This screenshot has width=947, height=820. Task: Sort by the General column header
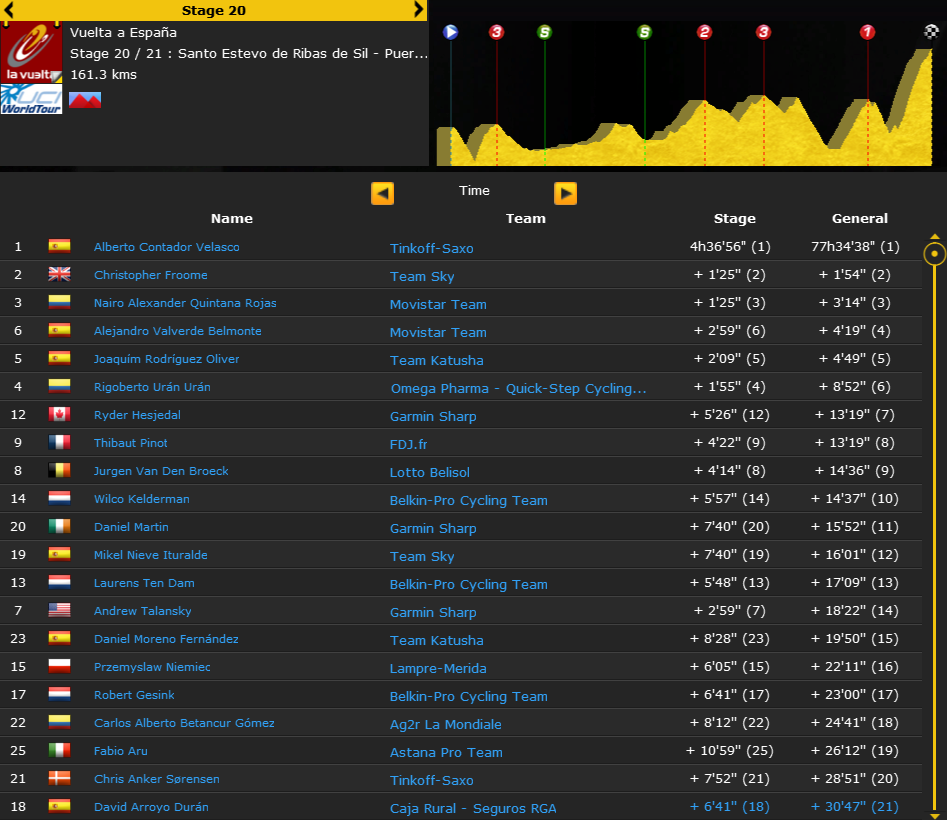(x=859, y=218)
